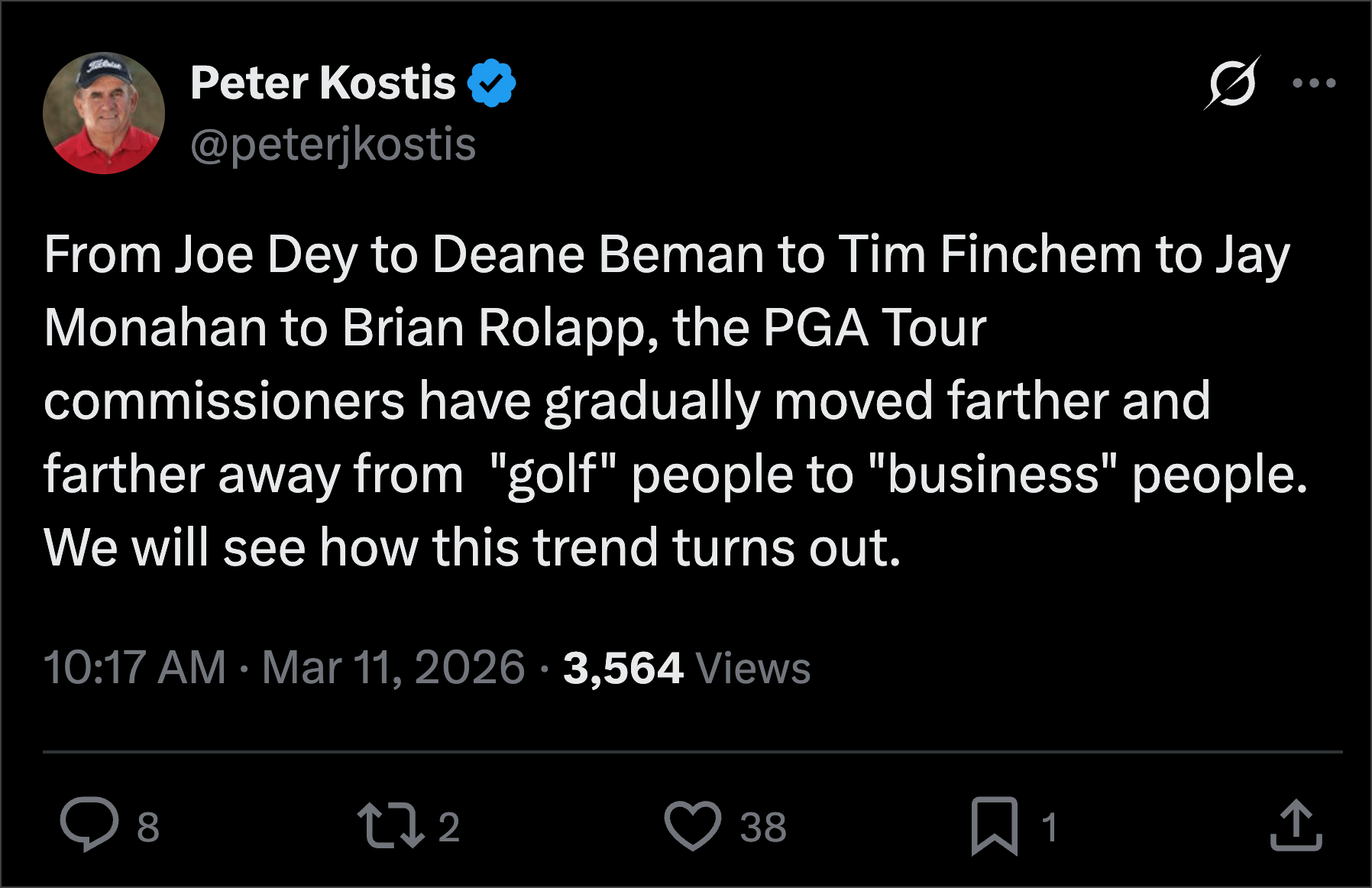The height and width of the screenshot is (888, 1372).
Task: Click the tweet text about PGA Tour commissioners
Action: (x=665, y=400)
